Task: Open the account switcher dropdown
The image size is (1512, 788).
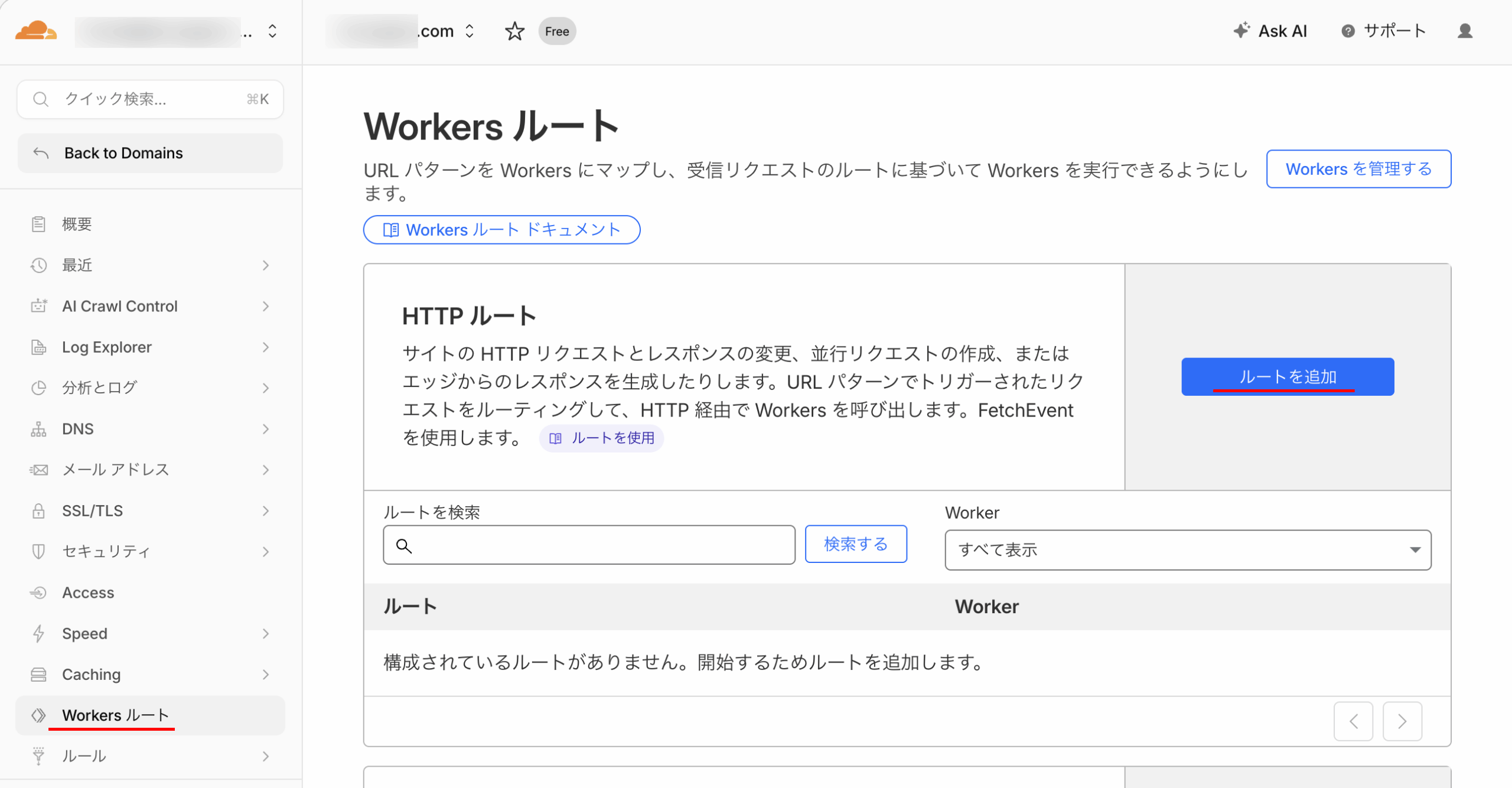Action: (x=272, y=31)
